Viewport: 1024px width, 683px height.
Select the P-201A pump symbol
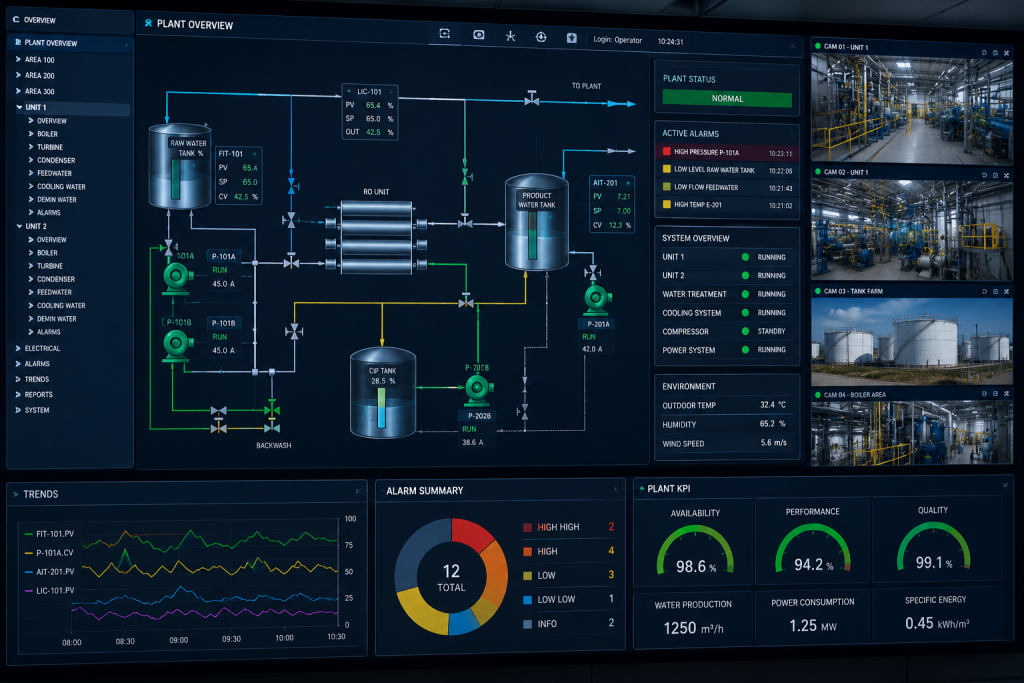597,300
